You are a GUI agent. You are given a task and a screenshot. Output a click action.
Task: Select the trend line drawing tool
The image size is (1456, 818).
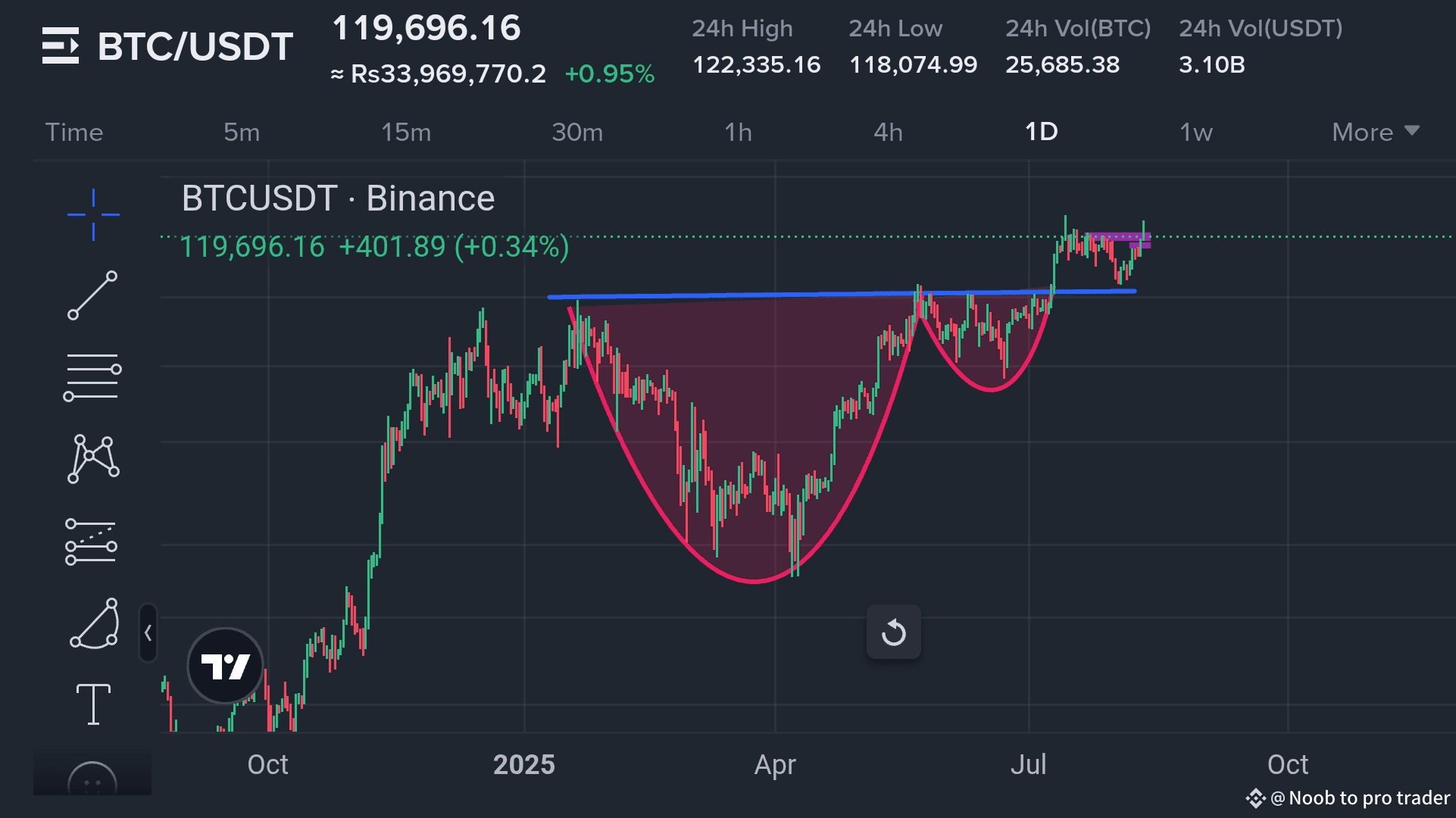[93, 295]
